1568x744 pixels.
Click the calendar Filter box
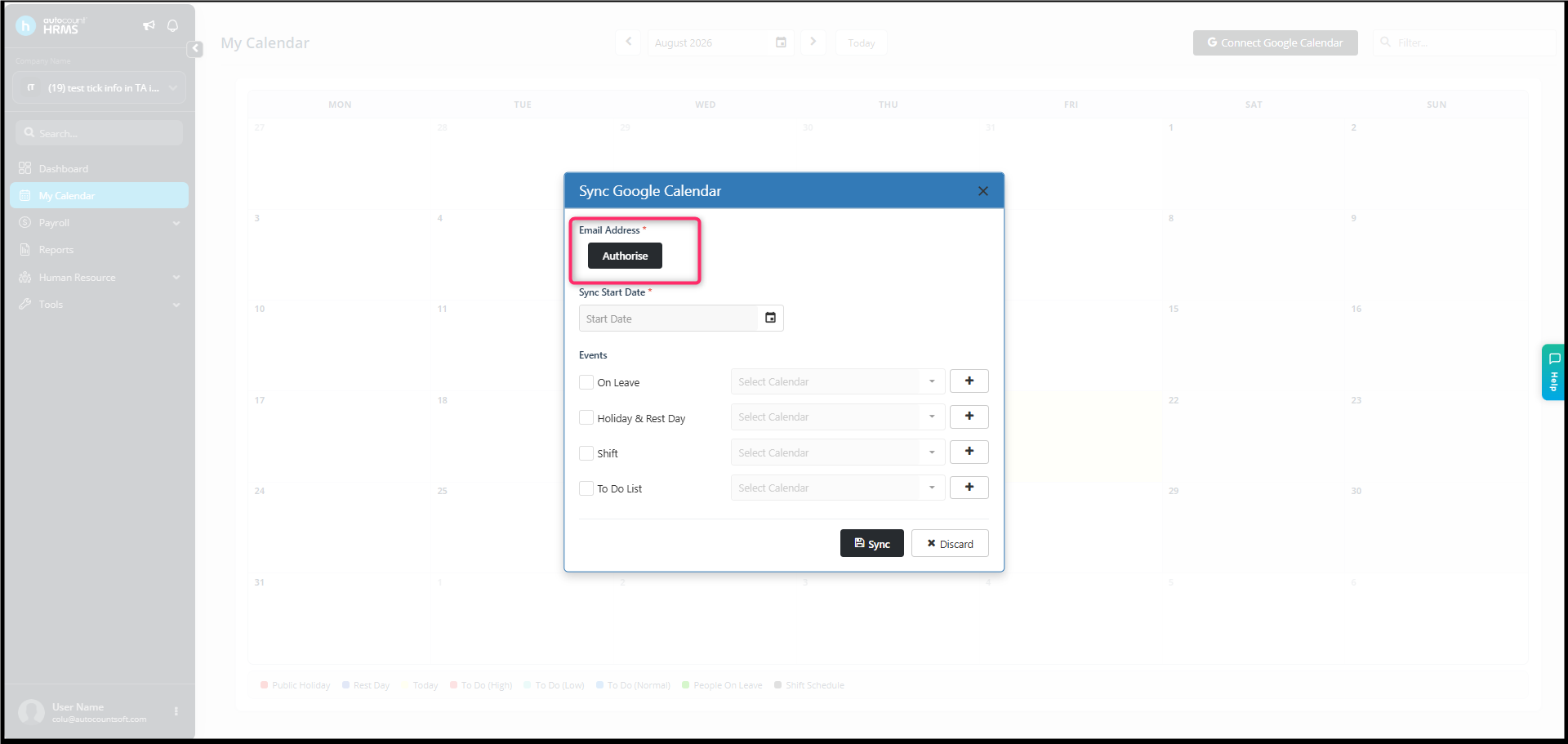(1466, 42)
